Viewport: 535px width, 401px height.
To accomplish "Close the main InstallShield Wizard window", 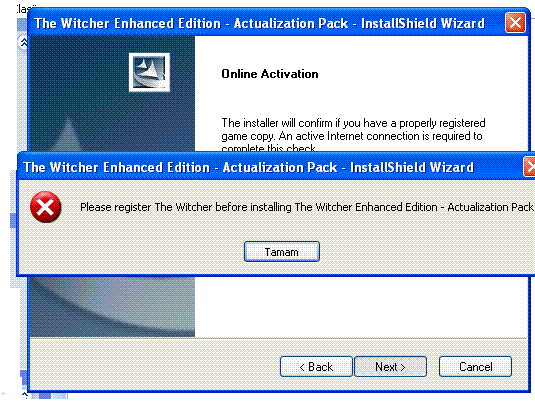I will pyautogui.click(x=515, y=23).
